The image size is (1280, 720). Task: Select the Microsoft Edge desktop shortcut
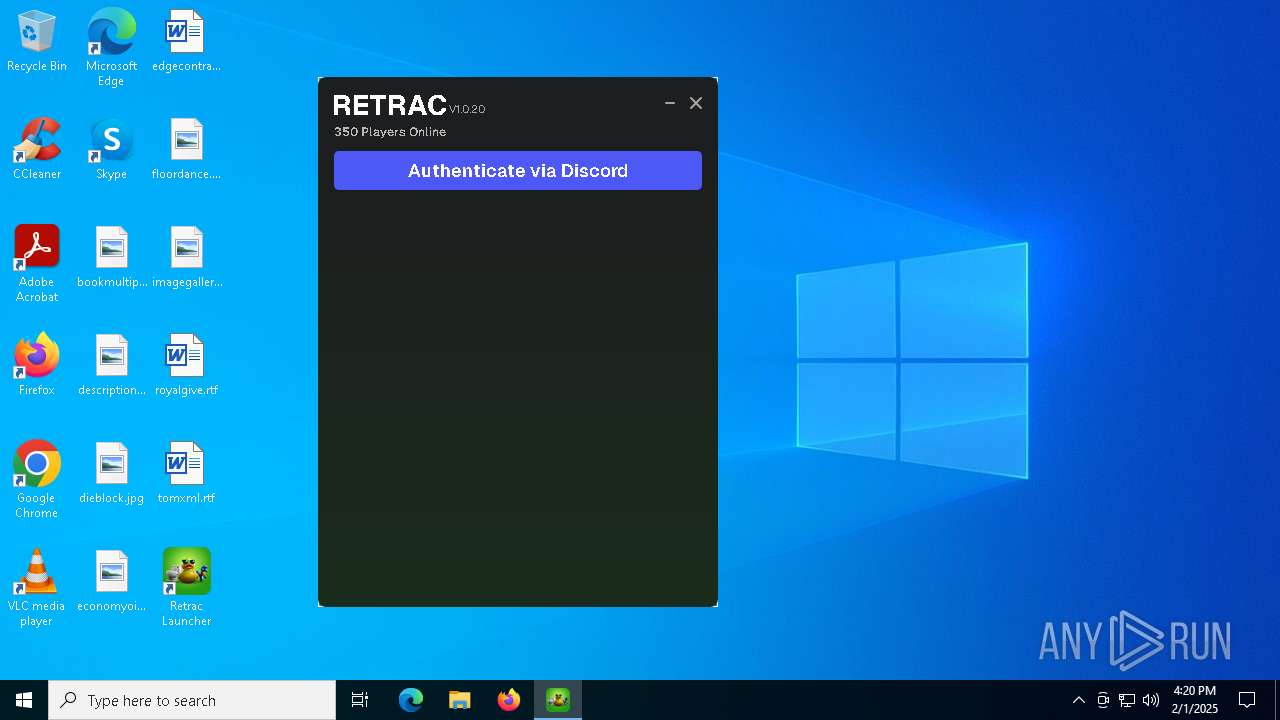click(x=111, y=47)
